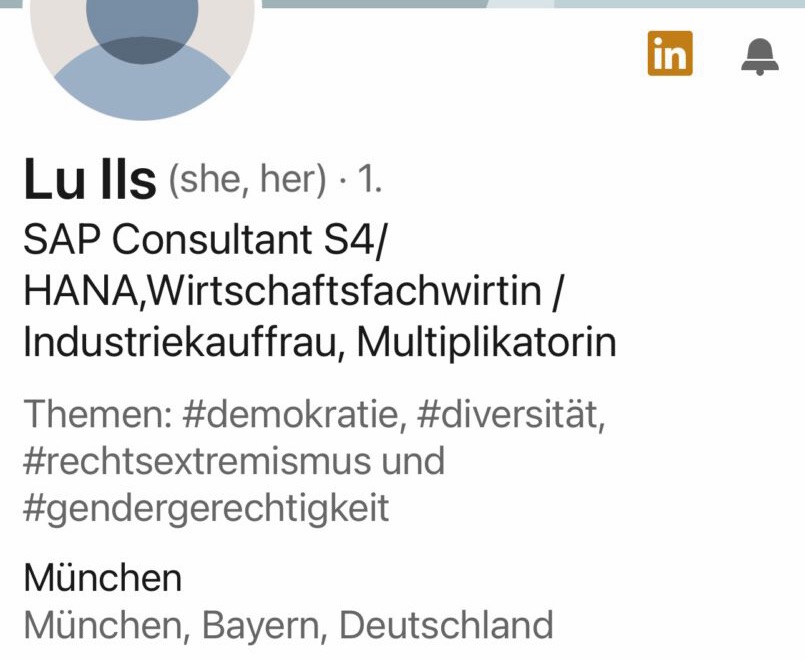Viewport: 805px width, 661px height.
Task: Tap the cover banner strip at top
Action: 530,4
